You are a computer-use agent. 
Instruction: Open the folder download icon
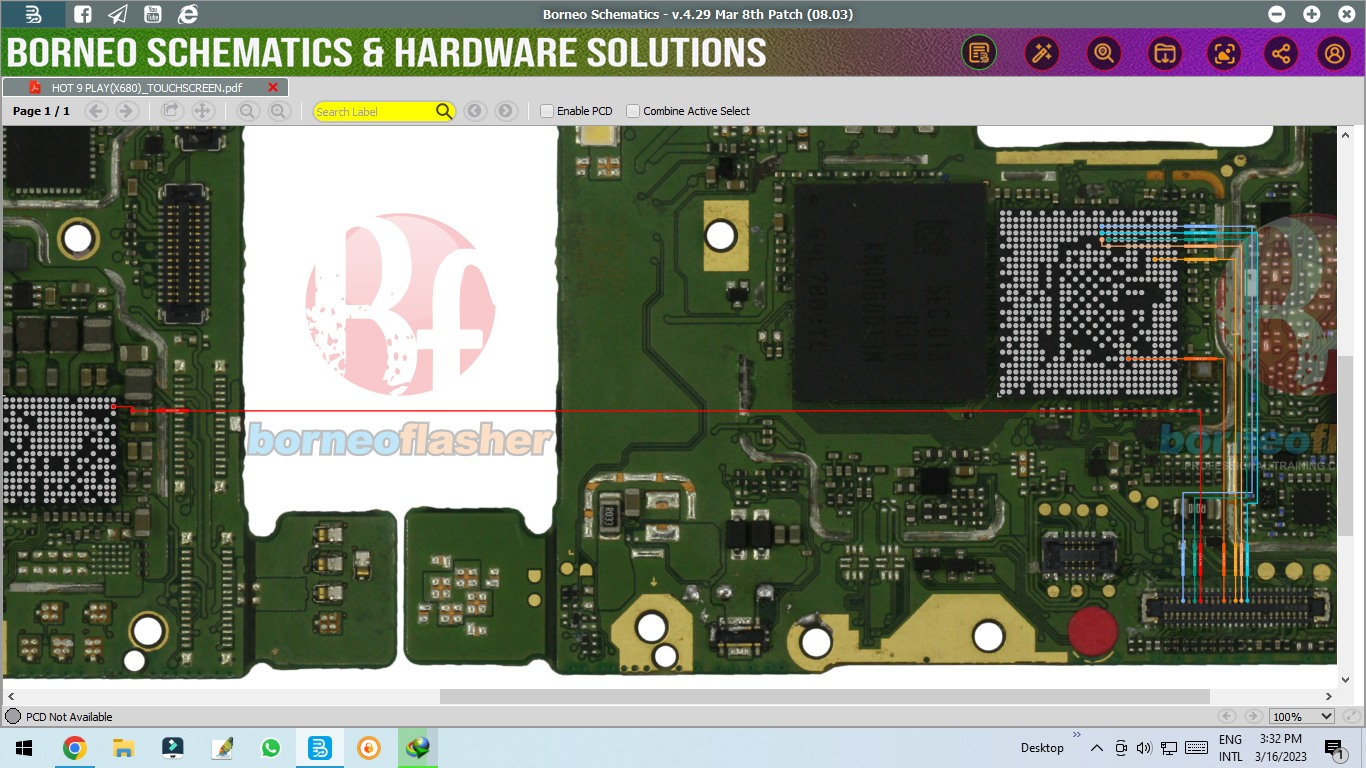(x=1164, y=53)
